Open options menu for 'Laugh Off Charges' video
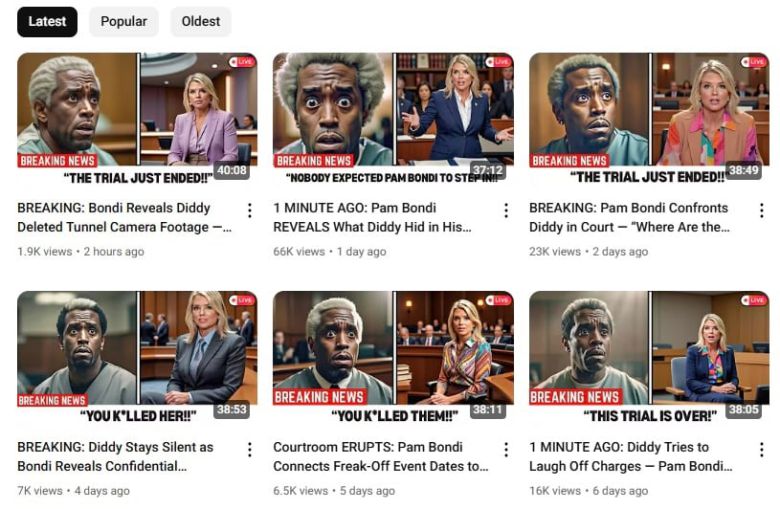 [x=761, y=450]
